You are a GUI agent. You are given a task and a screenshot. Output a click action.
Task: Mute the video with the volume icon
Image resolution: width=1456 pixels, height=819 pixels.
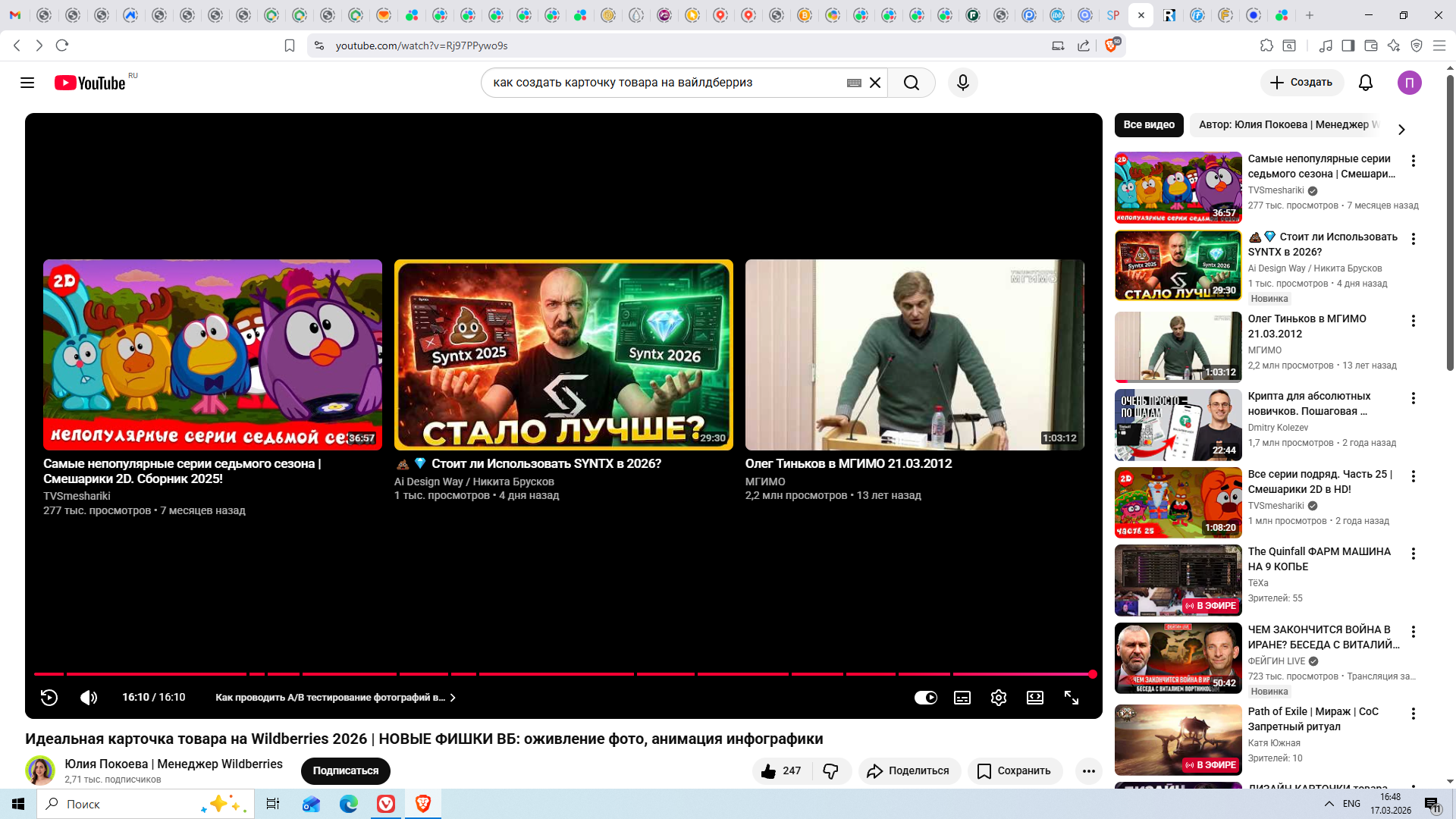point(89,698)
